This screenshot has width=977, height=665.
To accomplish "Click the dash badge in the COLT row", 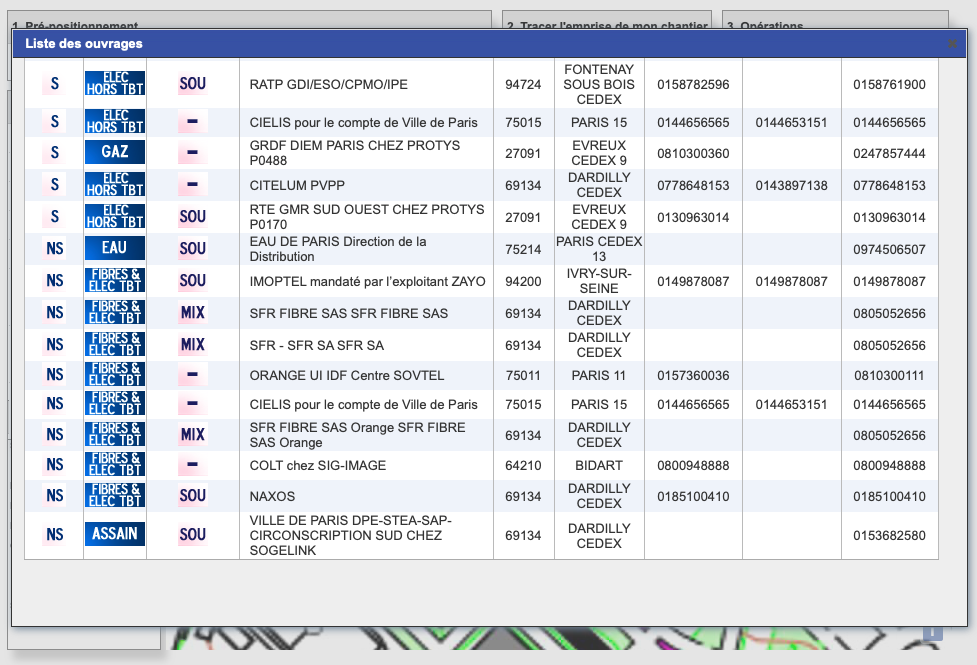I will tap(193, 465).
